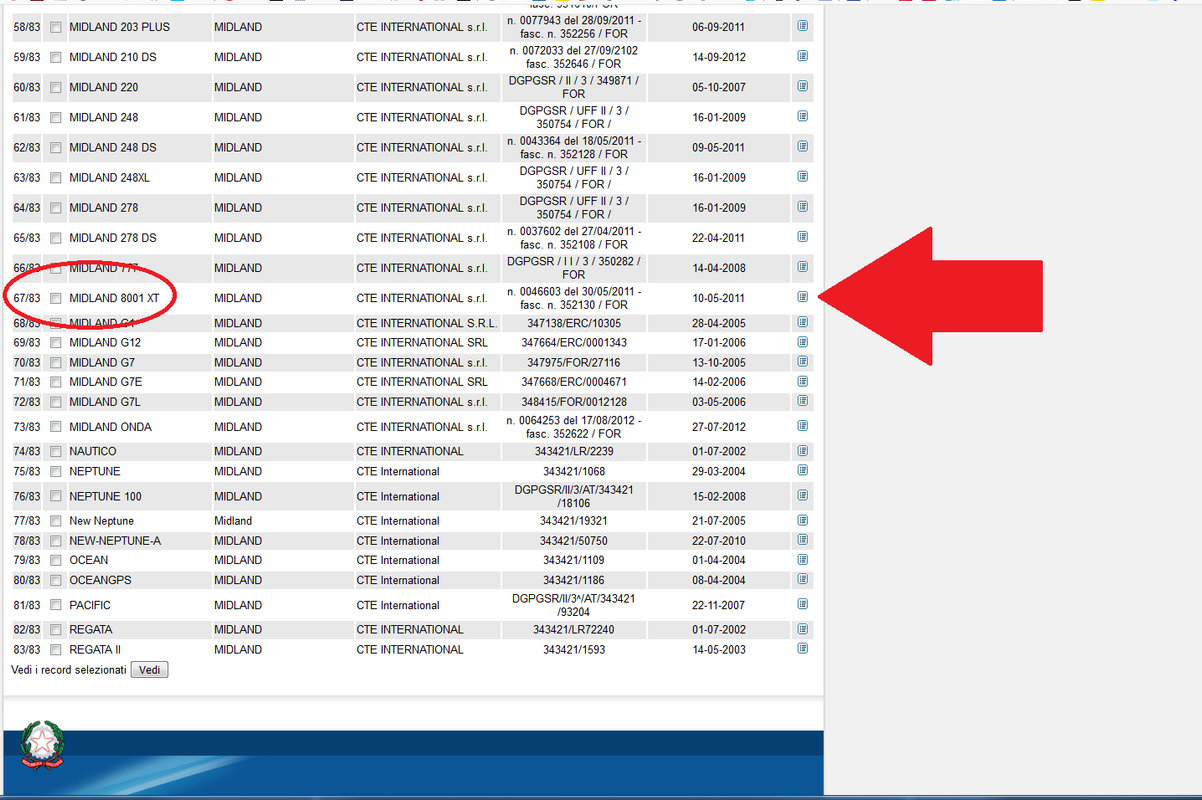Open details icon for MIDLAND G7E row

(802, 381)
